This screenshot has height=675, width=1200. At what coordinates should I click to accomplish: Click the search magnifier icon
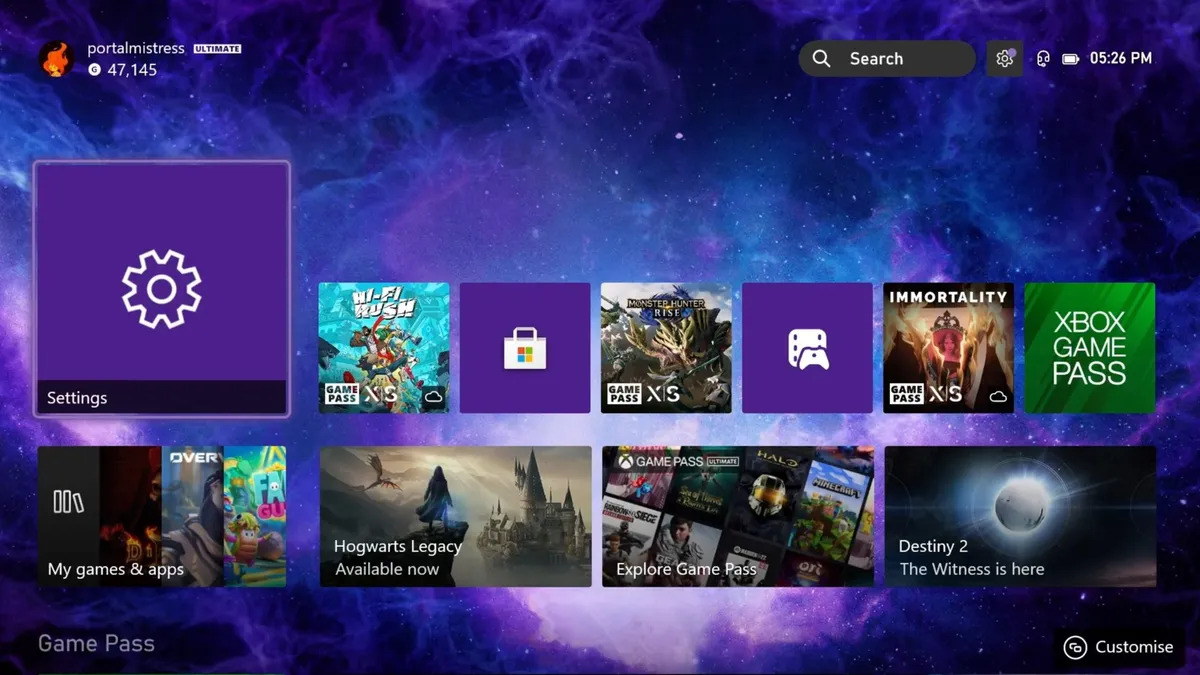(x=820, y=58)
